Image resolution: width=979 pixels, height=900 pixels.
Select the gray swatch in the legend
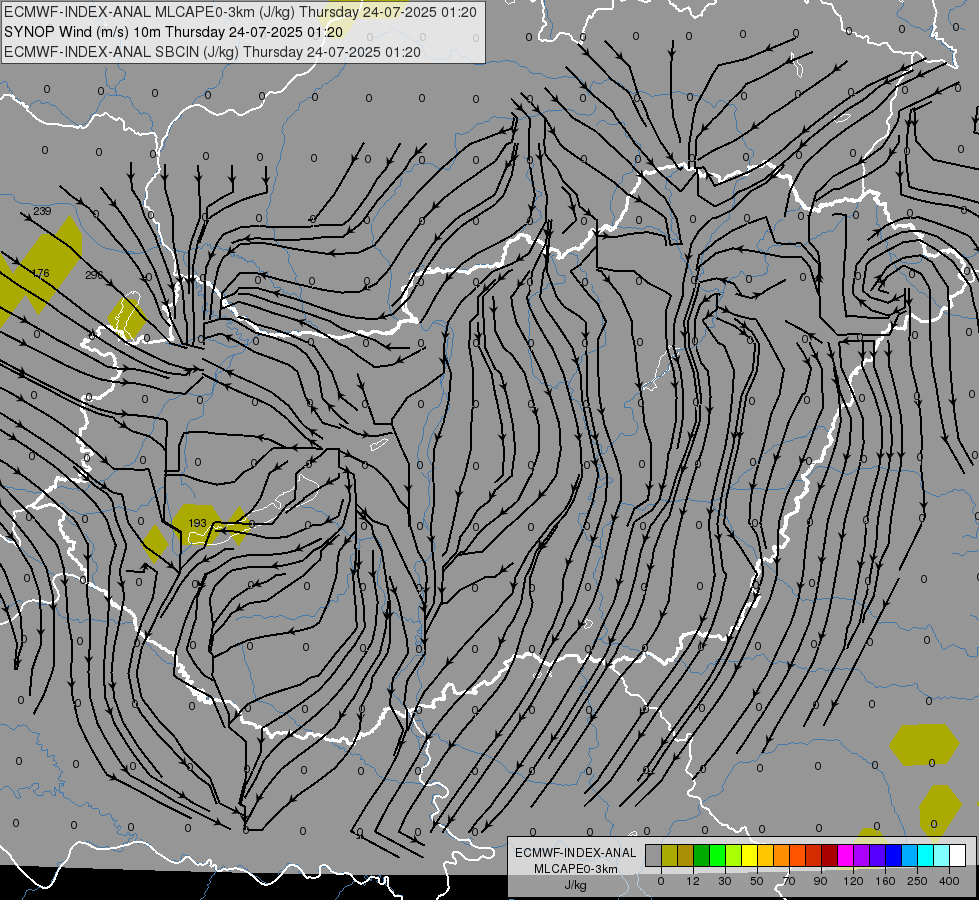(654, 856)
